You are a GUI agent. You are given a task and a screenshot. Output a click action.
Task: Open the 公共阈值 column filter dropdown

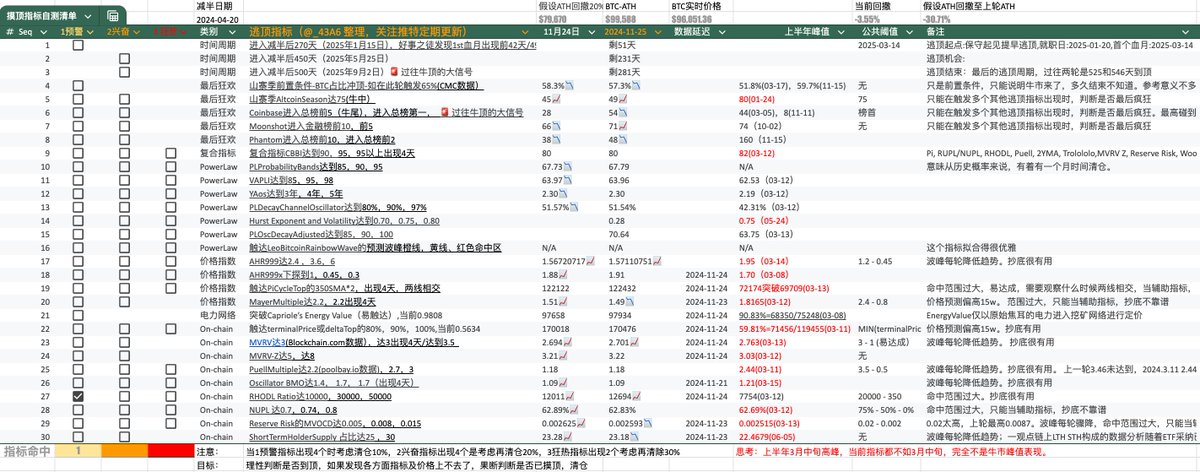click(911, 32)
